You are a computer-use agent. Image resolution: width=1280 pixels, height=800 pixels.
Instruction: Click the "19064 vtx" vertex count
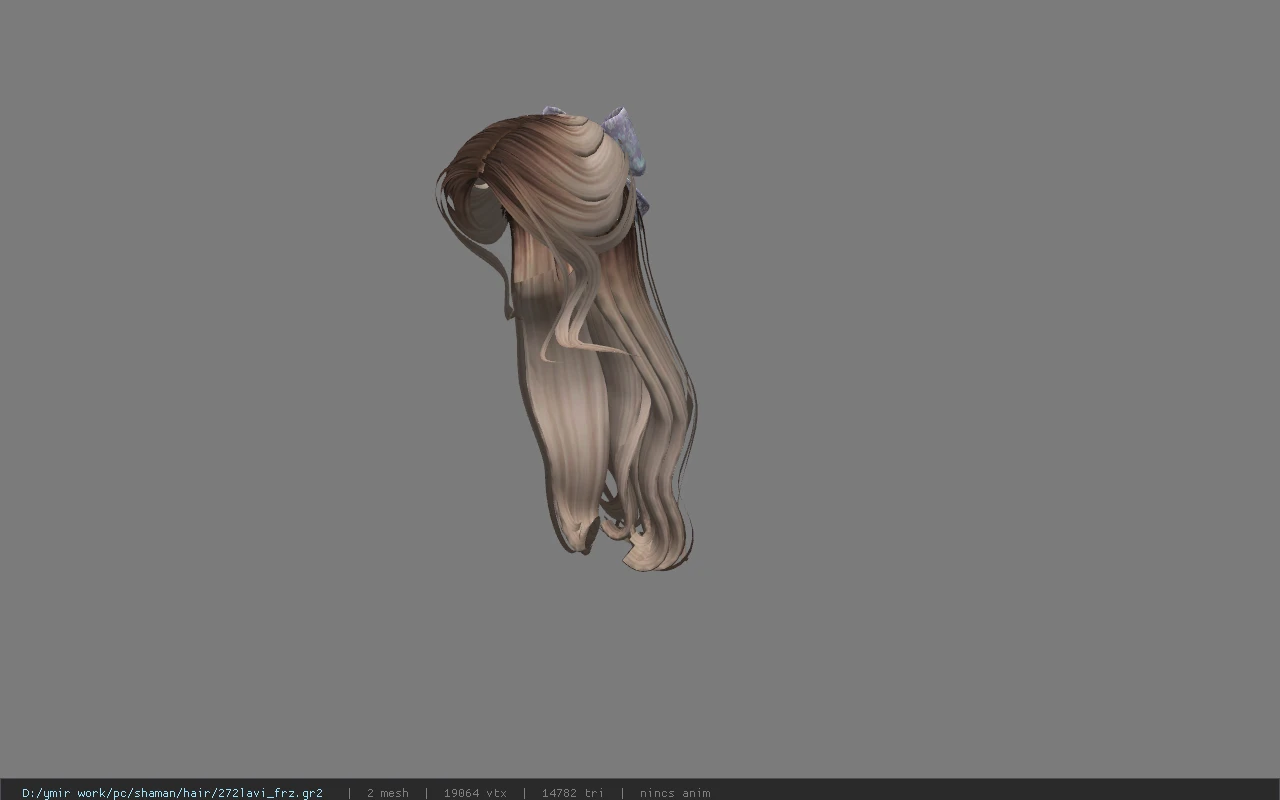click(x=475, y=793)
